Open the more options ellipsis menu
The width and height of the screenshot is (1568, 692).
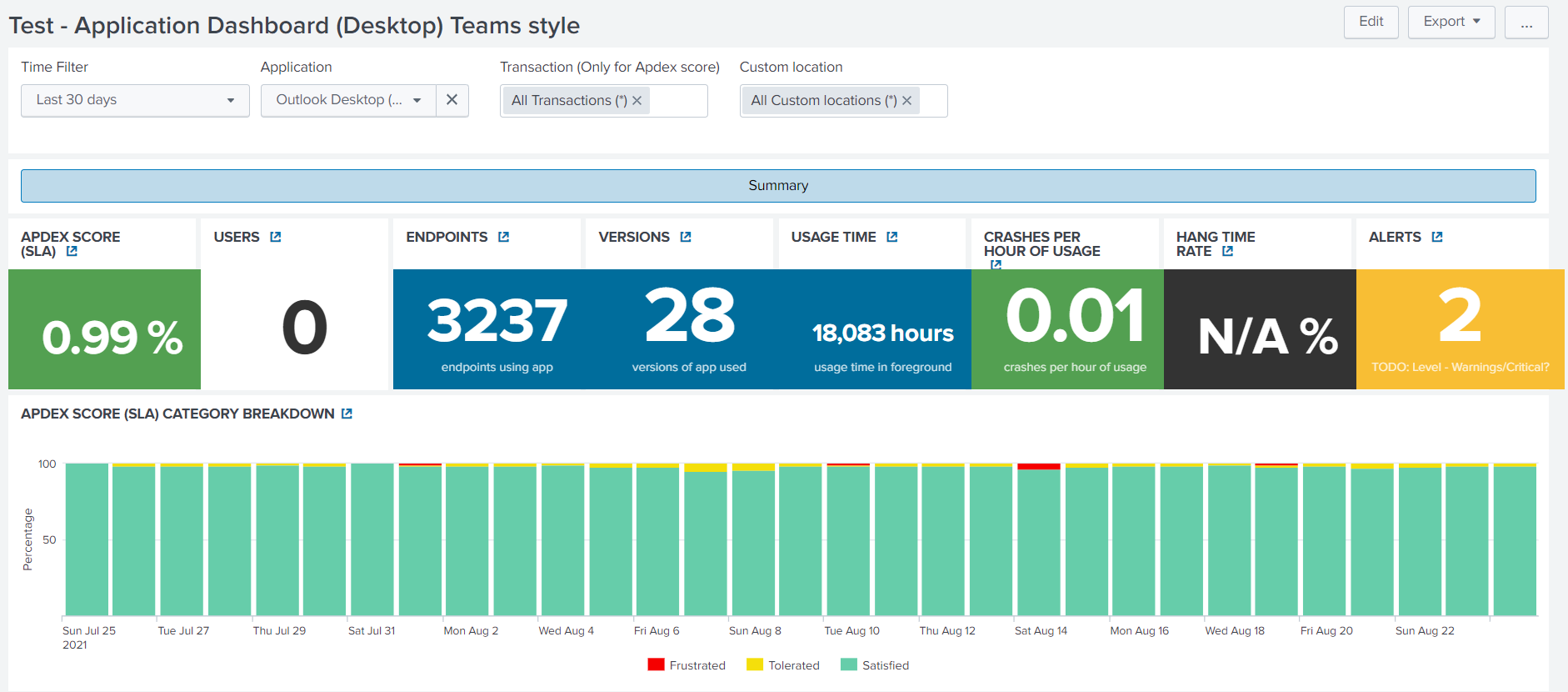tap(1526, 22)
